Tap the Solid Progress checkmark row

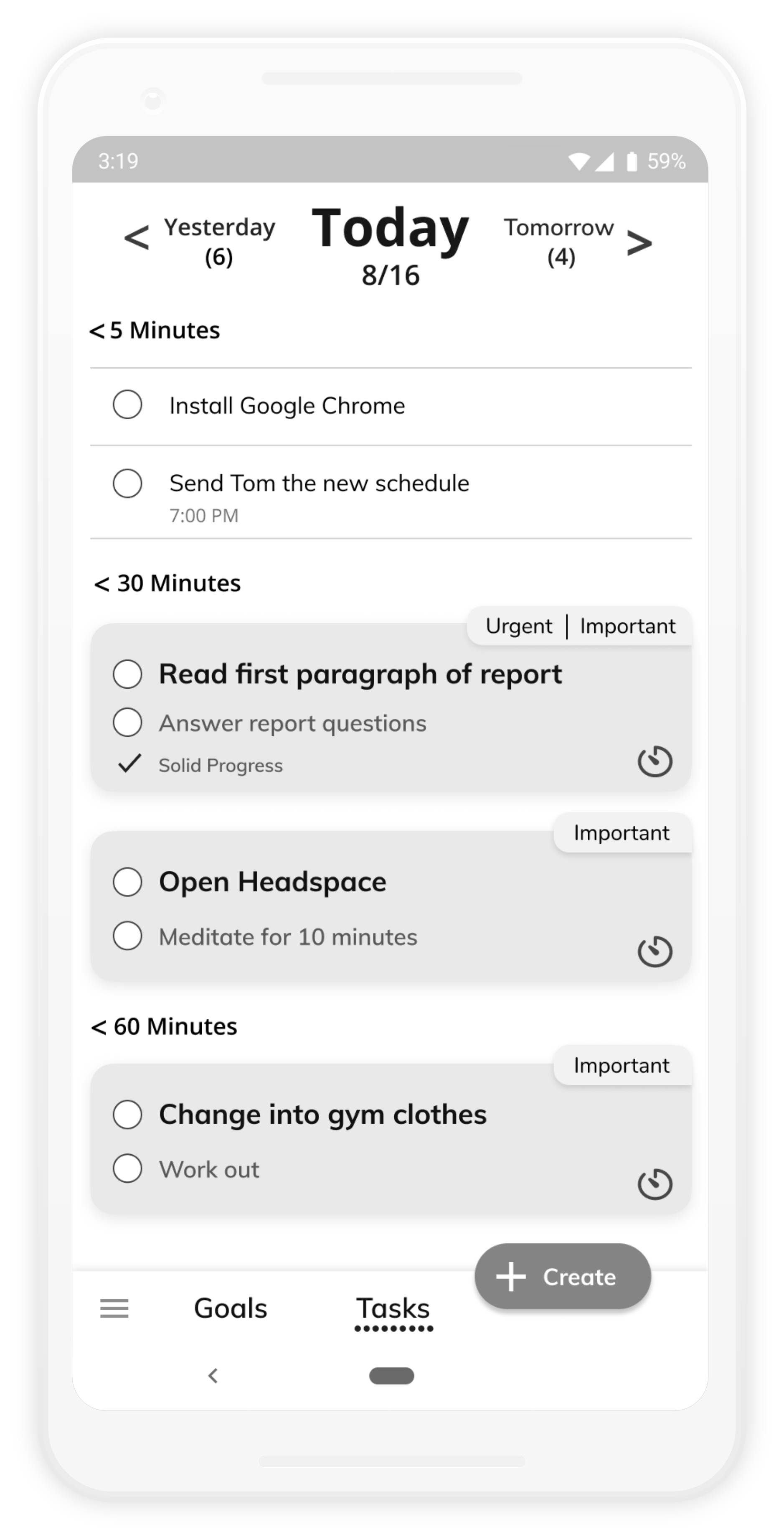pos(200,765)
